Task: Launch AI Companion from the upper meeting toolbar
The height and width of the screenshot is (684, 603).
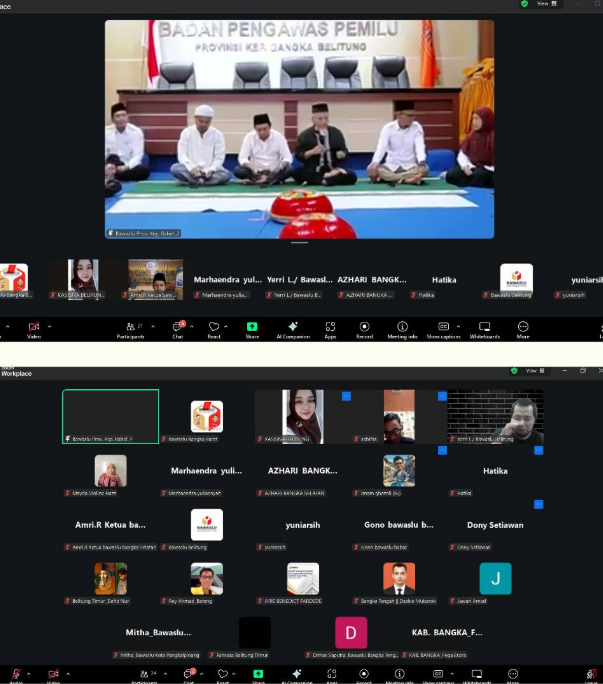Action: [x=292, y=329]
